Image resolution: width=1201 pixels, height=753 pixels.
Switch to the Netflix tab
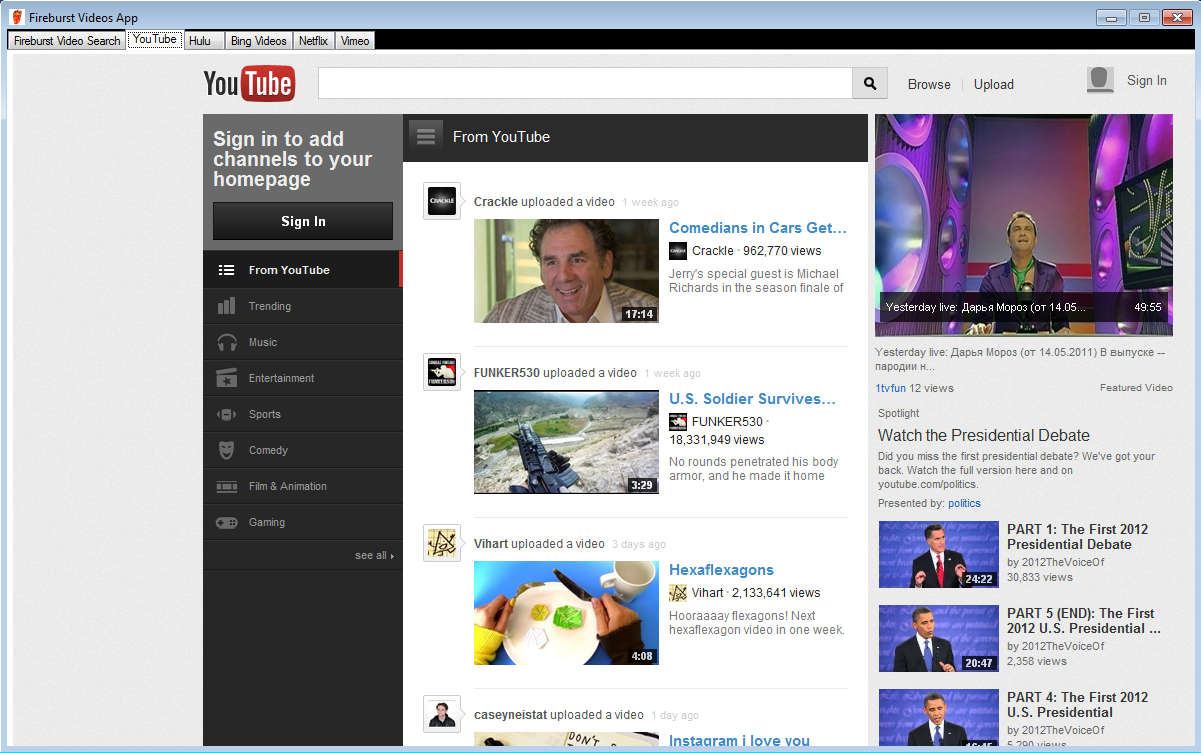pos(313,41)
